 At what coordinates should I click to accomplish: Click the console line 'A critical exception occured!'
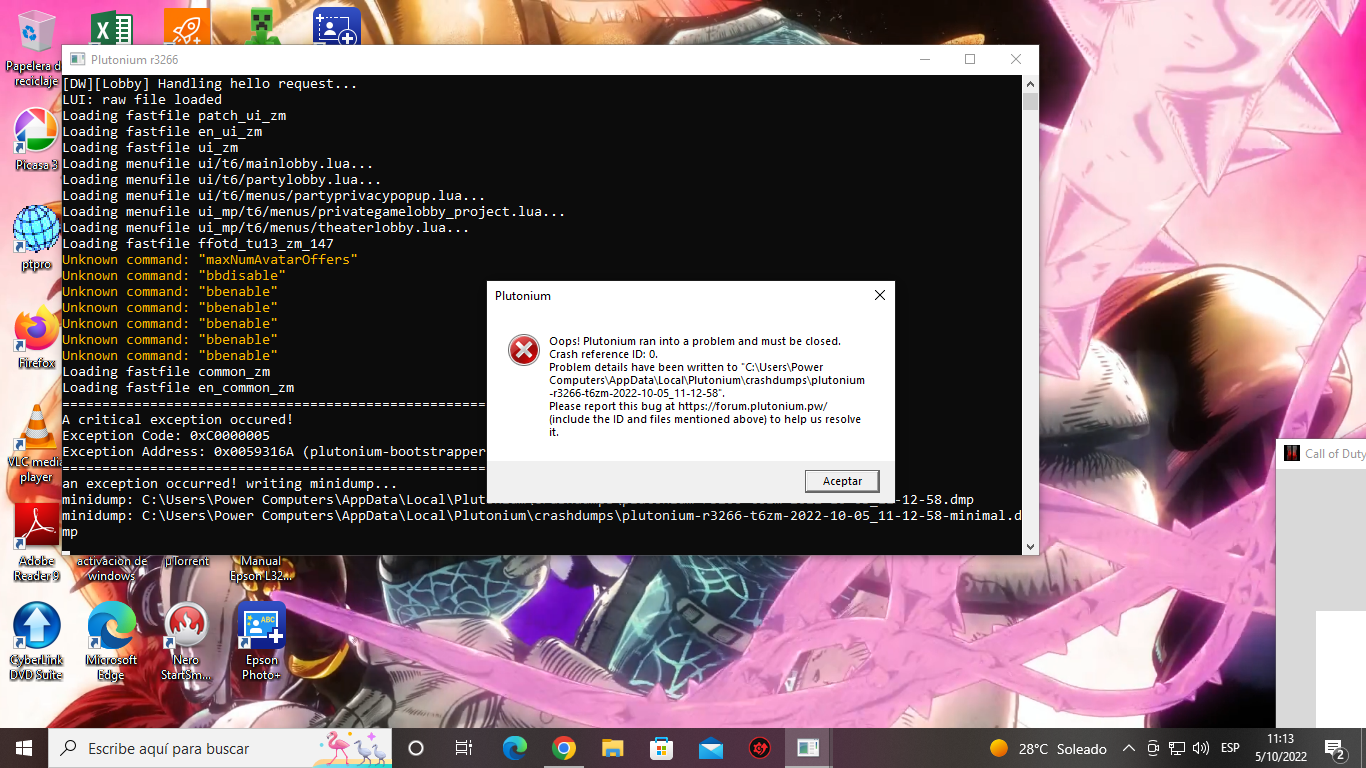pyautogui.click(x=177, y=419)
